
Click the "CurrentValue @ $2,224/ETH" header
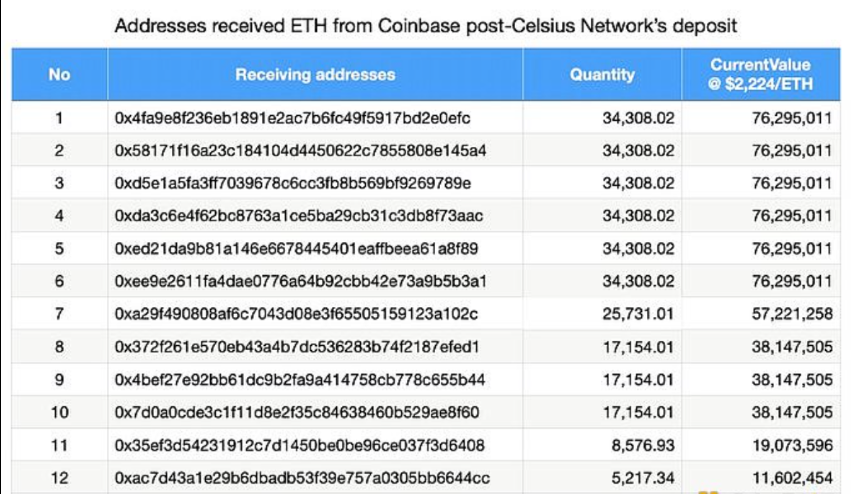tap(760, 75)
